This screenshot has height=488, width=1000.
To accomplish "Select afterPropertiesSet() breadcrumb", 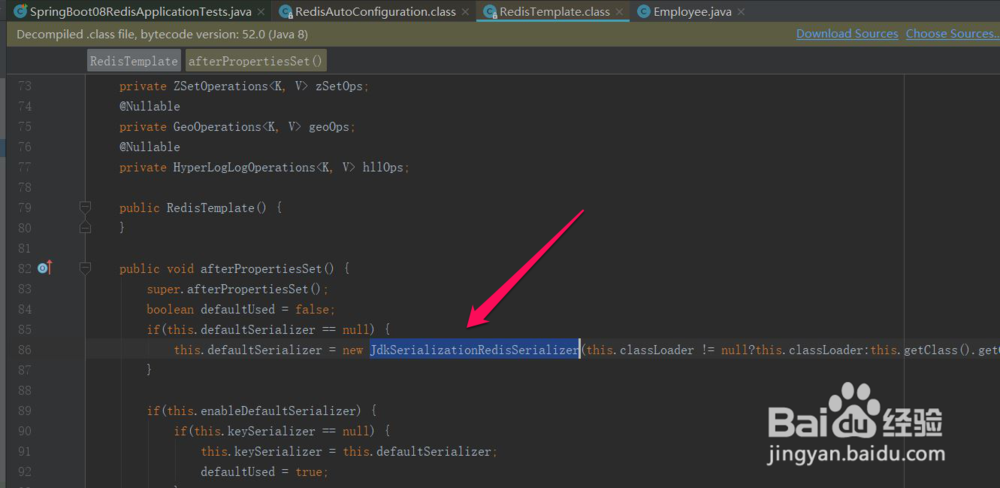I will (x=256, y=61).
